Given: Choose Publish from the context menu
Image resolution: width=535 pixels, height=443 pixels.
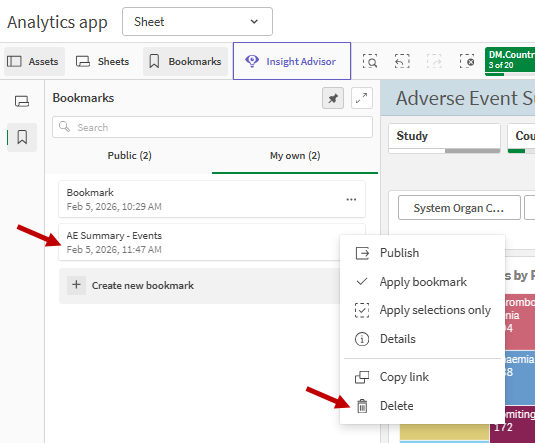Looking at the screenshot, I should [x=422, y=253].
